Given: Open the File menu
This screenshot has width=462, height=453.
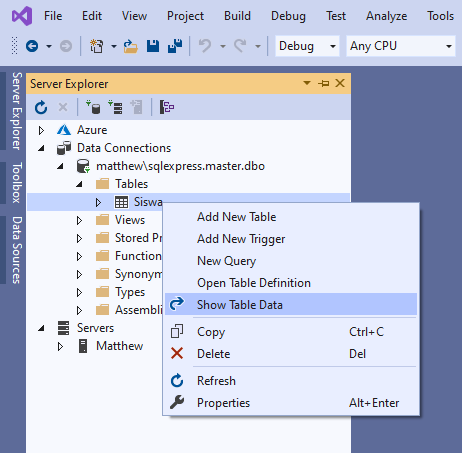Looking at the screenshot, I should [53, 16].
